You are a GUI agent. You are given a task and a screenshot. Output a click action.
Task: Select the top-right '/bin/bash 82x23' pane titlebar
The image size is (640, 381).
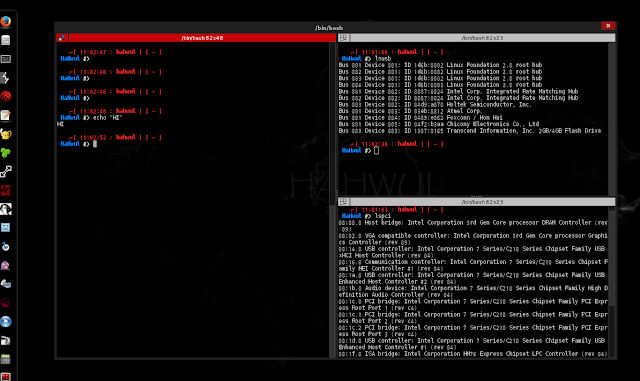[482, 38]
